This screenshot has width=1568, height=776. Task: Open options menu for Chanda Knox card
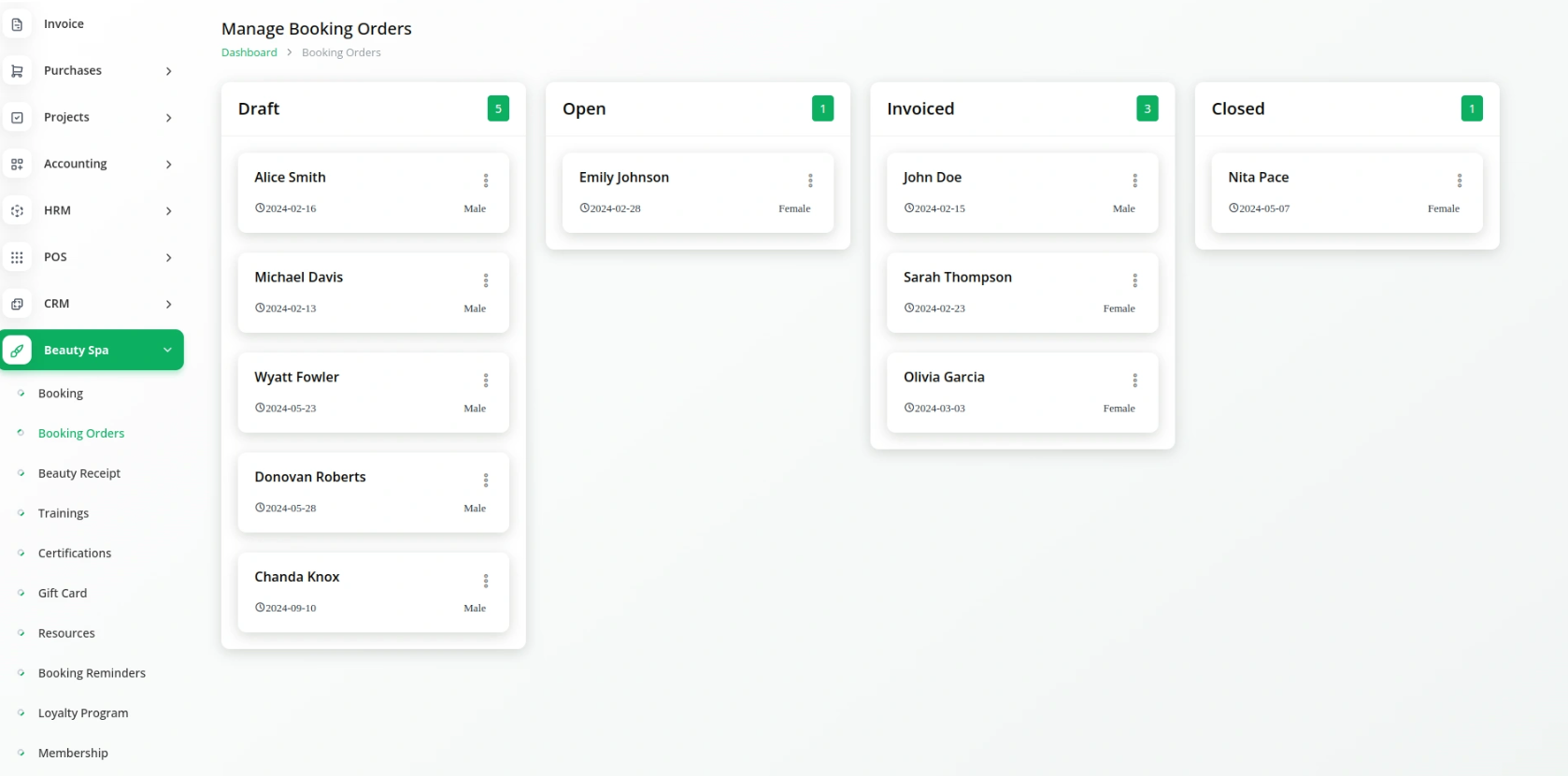(486, 581)
